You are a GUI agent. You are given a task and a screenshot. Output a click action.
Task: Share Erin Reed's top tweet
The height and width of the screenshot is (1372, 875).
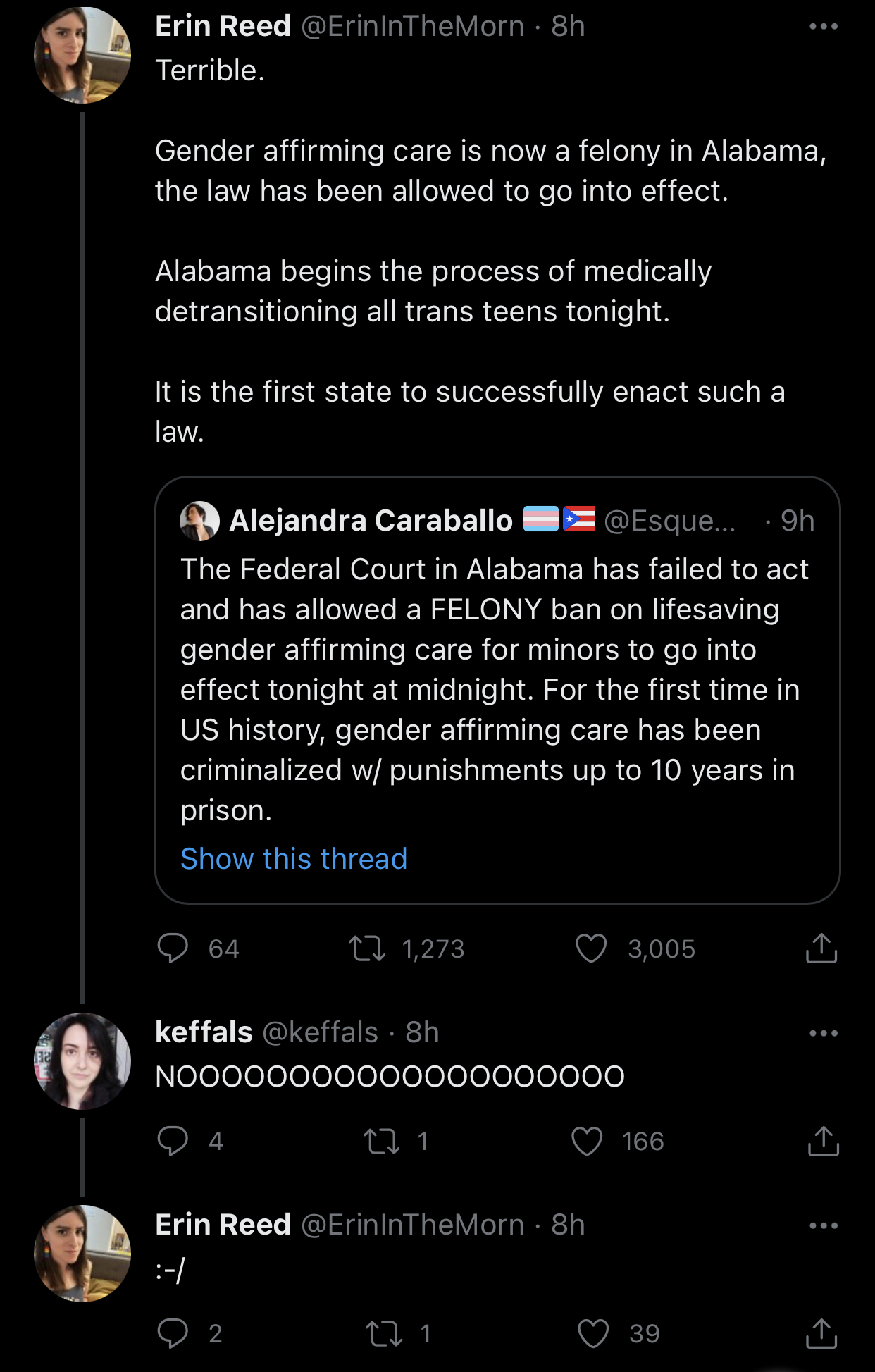point(821,948)
